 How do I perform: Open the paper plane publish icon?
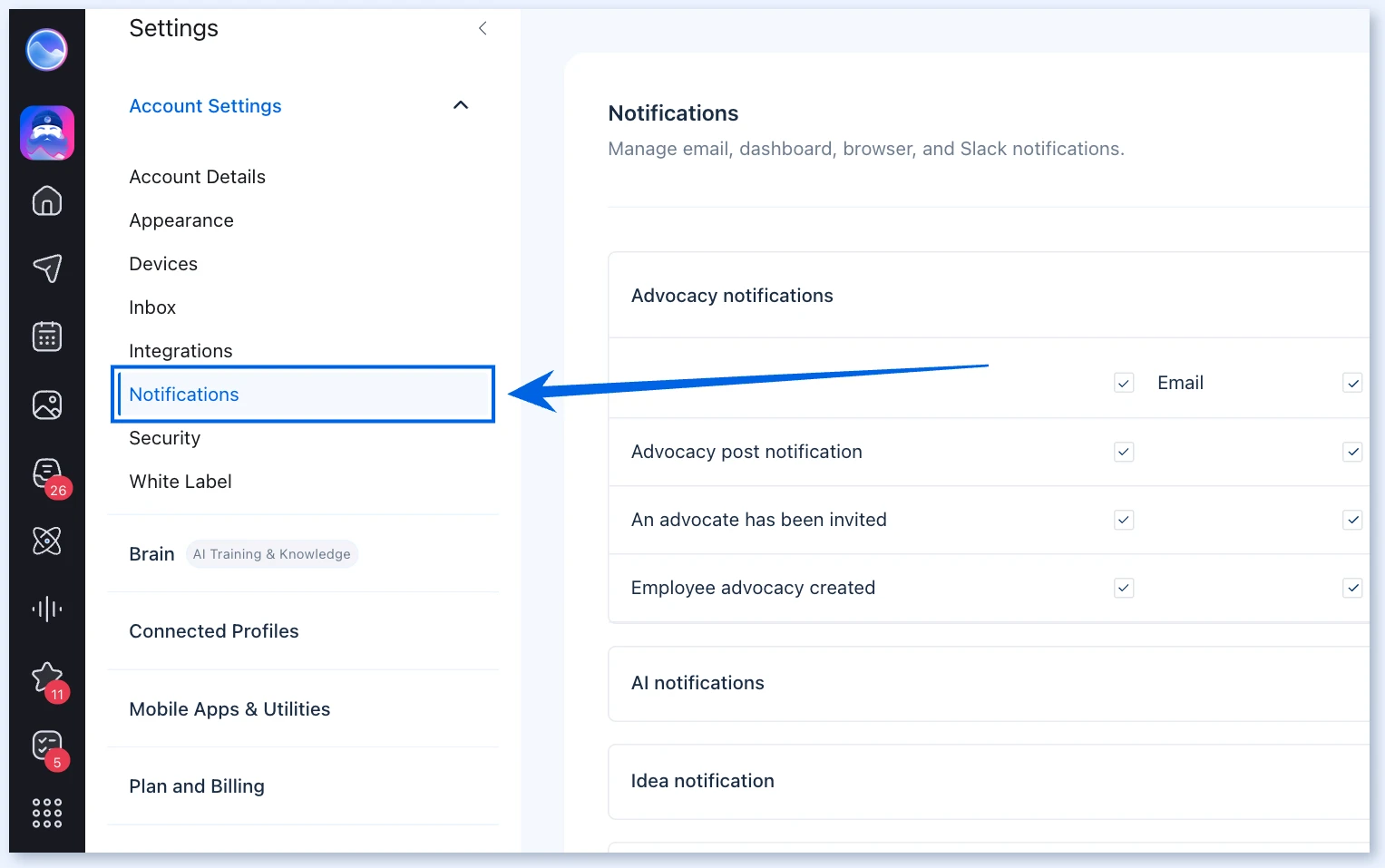click(47, 268)
